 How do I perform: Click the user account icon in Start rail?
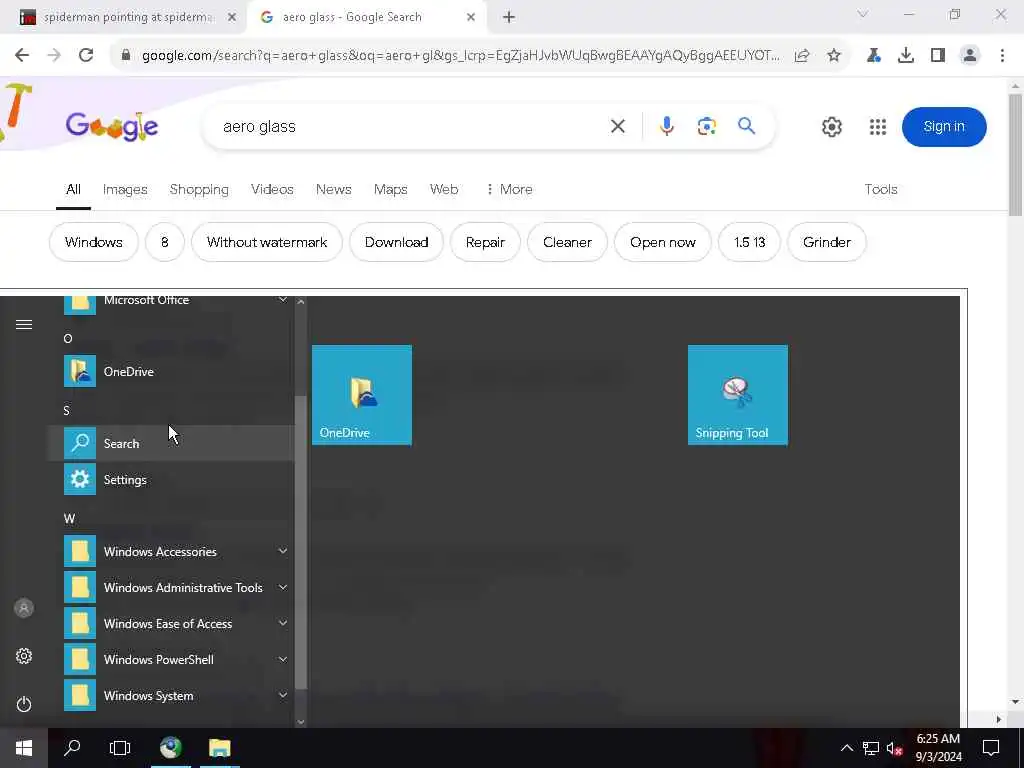[24, 608]
